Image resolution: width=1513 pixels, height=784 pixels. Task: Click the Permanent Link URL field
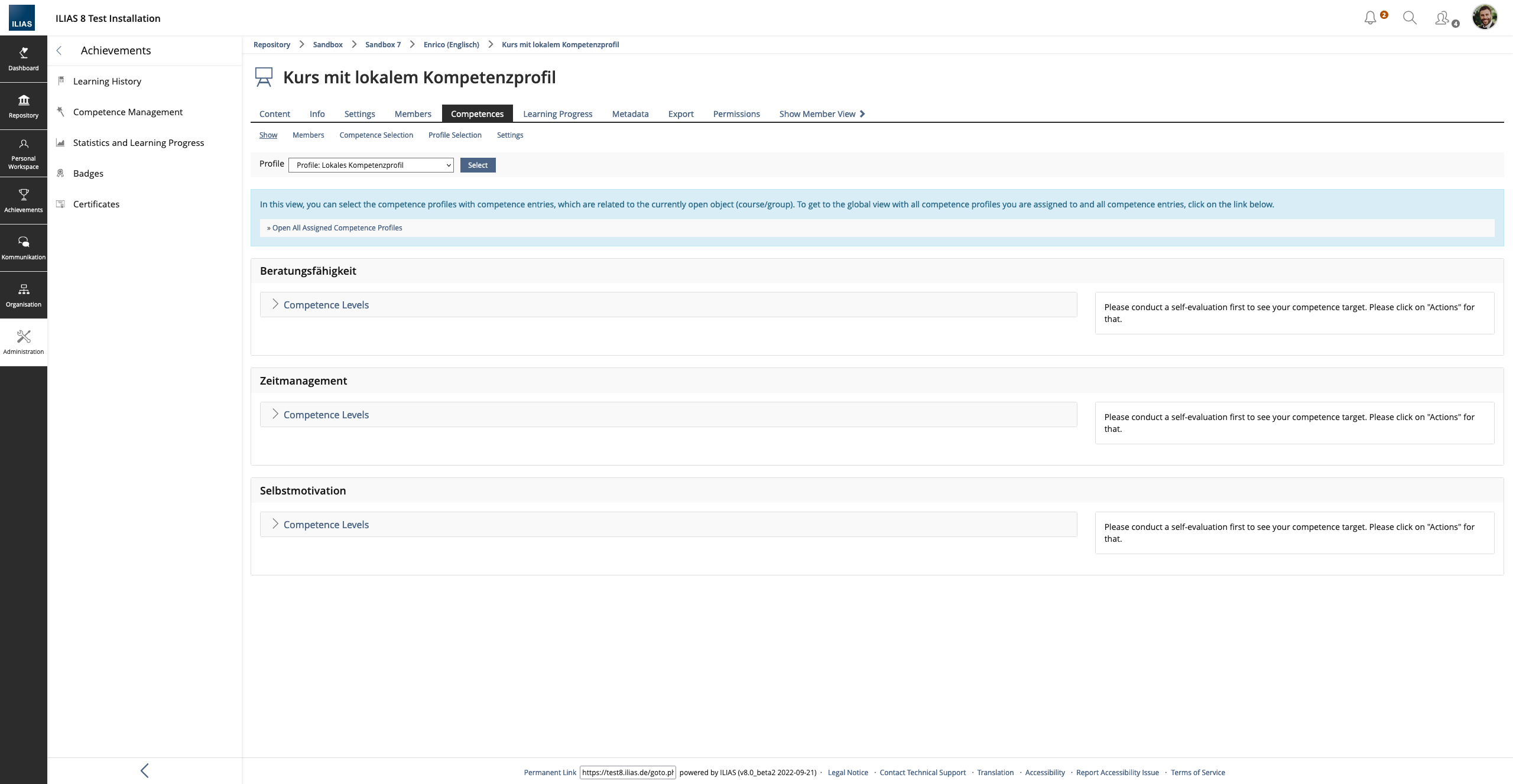pyautogui.click(x=628, y=772)
